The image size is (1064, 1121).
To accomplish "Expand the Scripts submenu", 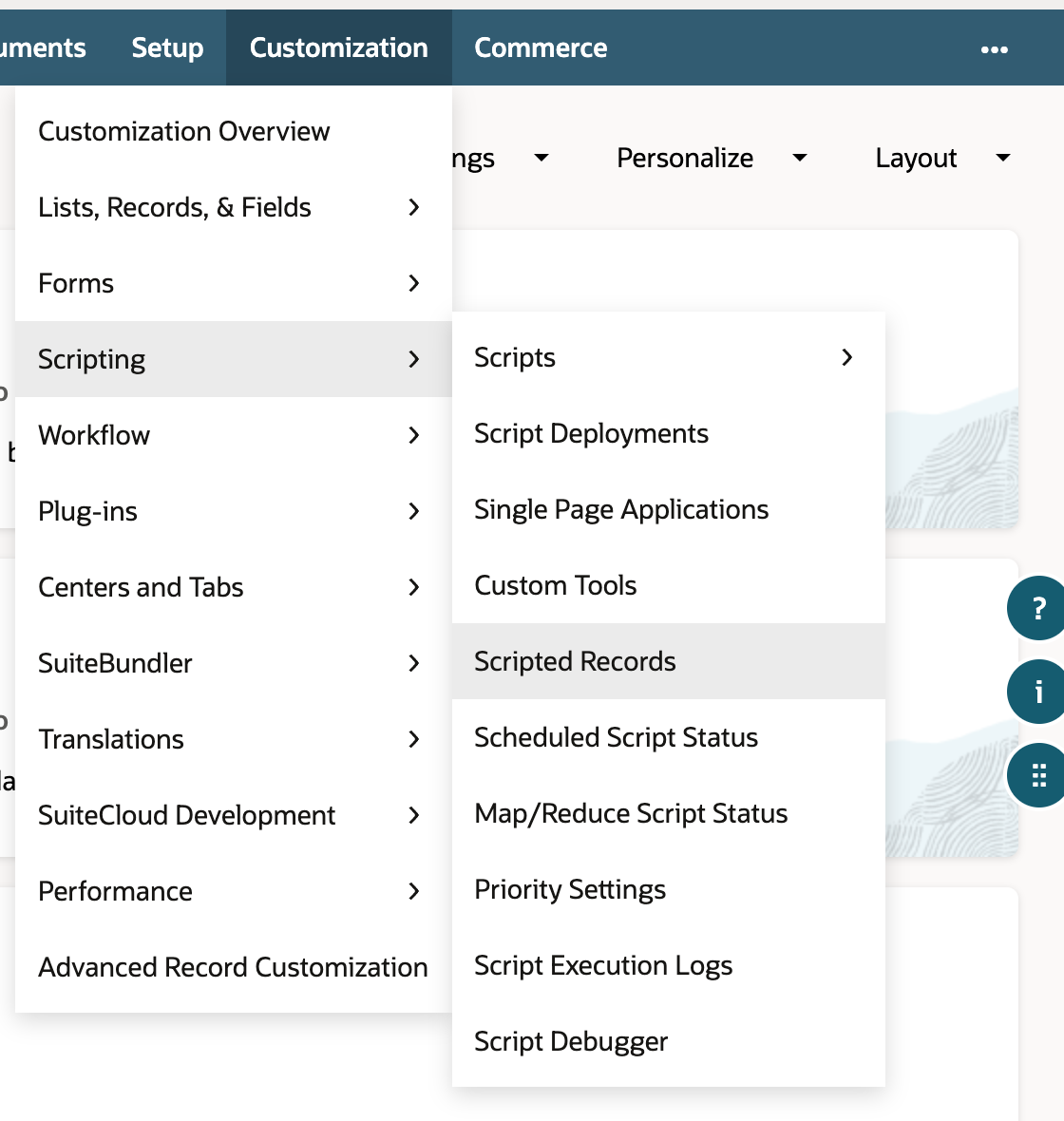I will pos(669,357).
